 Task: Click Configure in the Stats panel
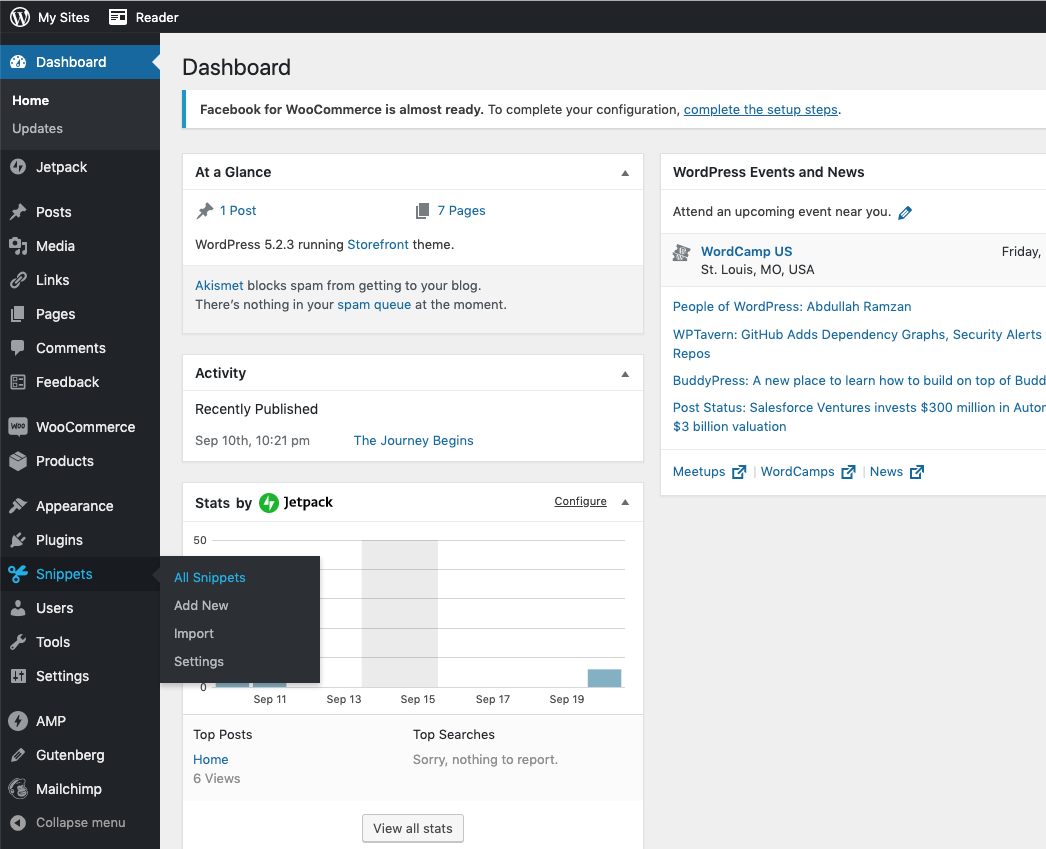tap(580, 502)
